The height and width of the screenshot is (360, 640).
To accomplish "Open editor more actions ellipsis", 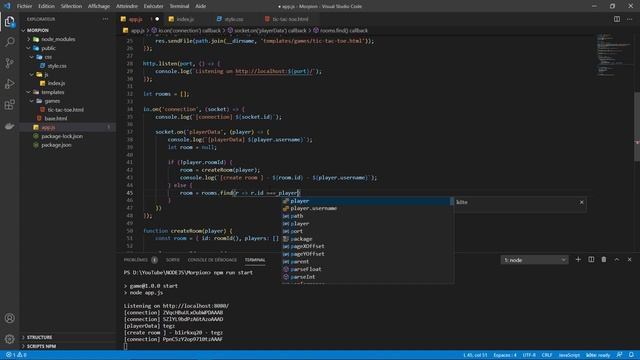I will point(630,19).
